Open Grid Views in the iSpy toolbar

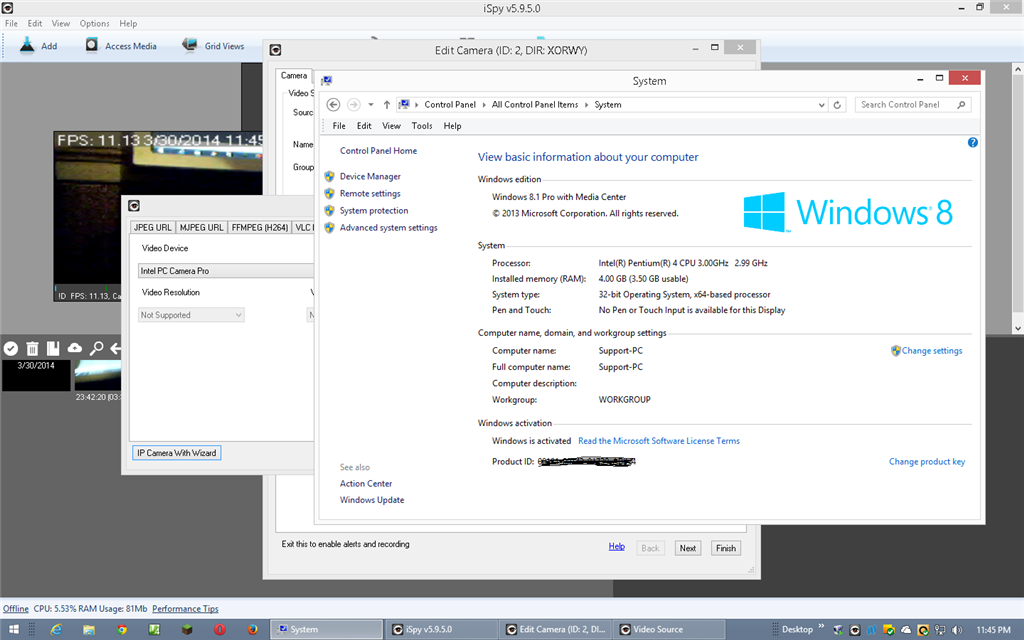click(213, 46)
